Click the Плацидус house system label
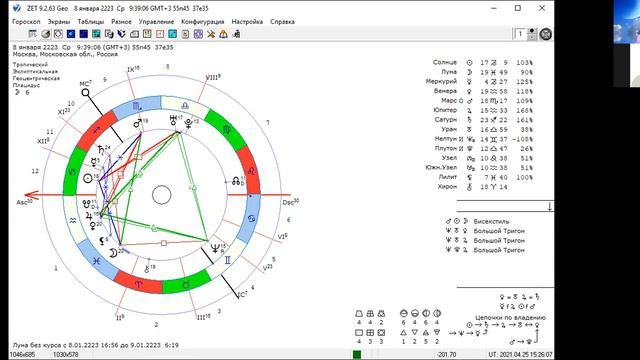Screen dimensions: 640x360 26,85
